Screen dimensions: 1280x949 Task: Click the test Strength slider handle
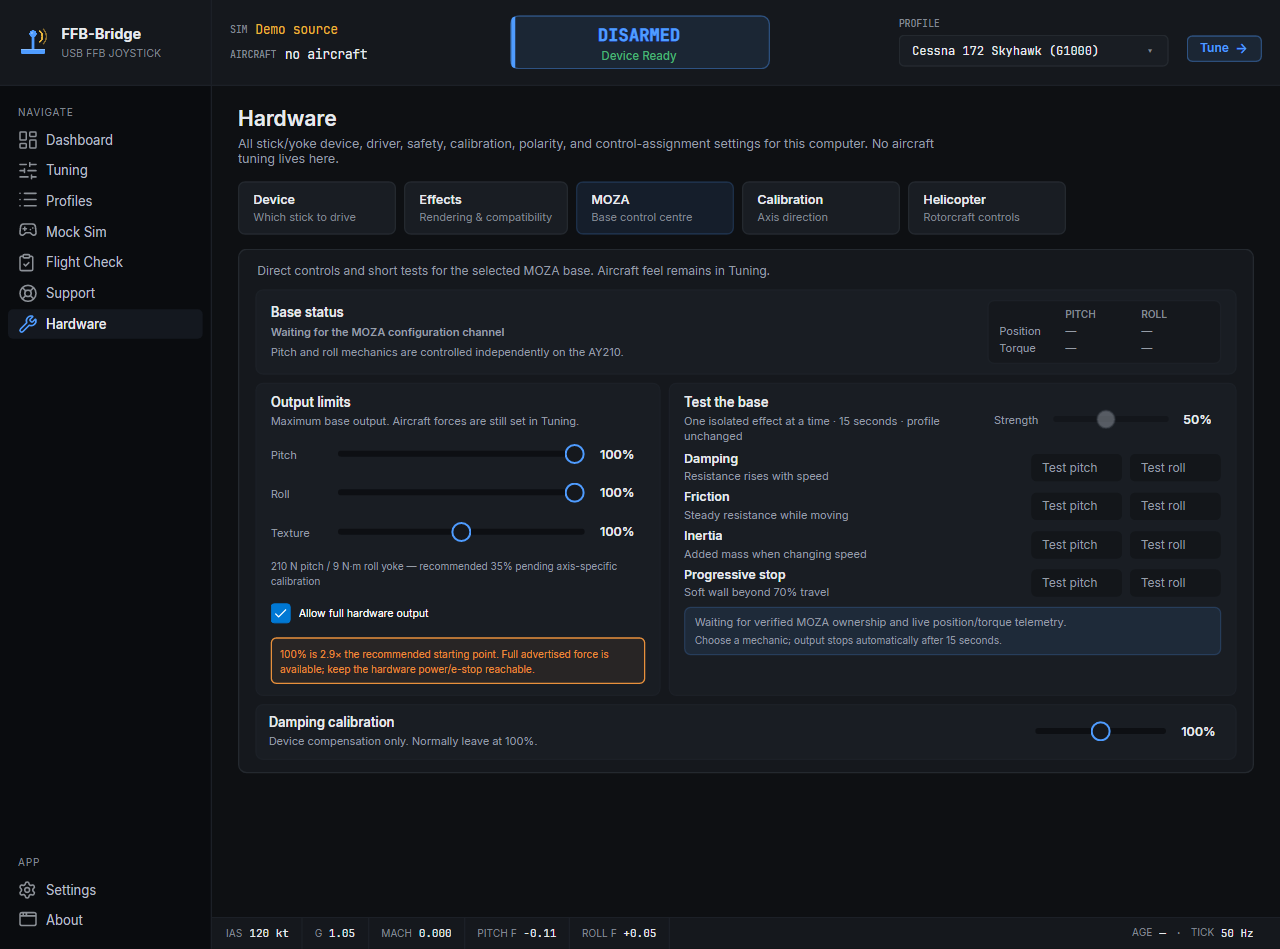pos(1105,420)
